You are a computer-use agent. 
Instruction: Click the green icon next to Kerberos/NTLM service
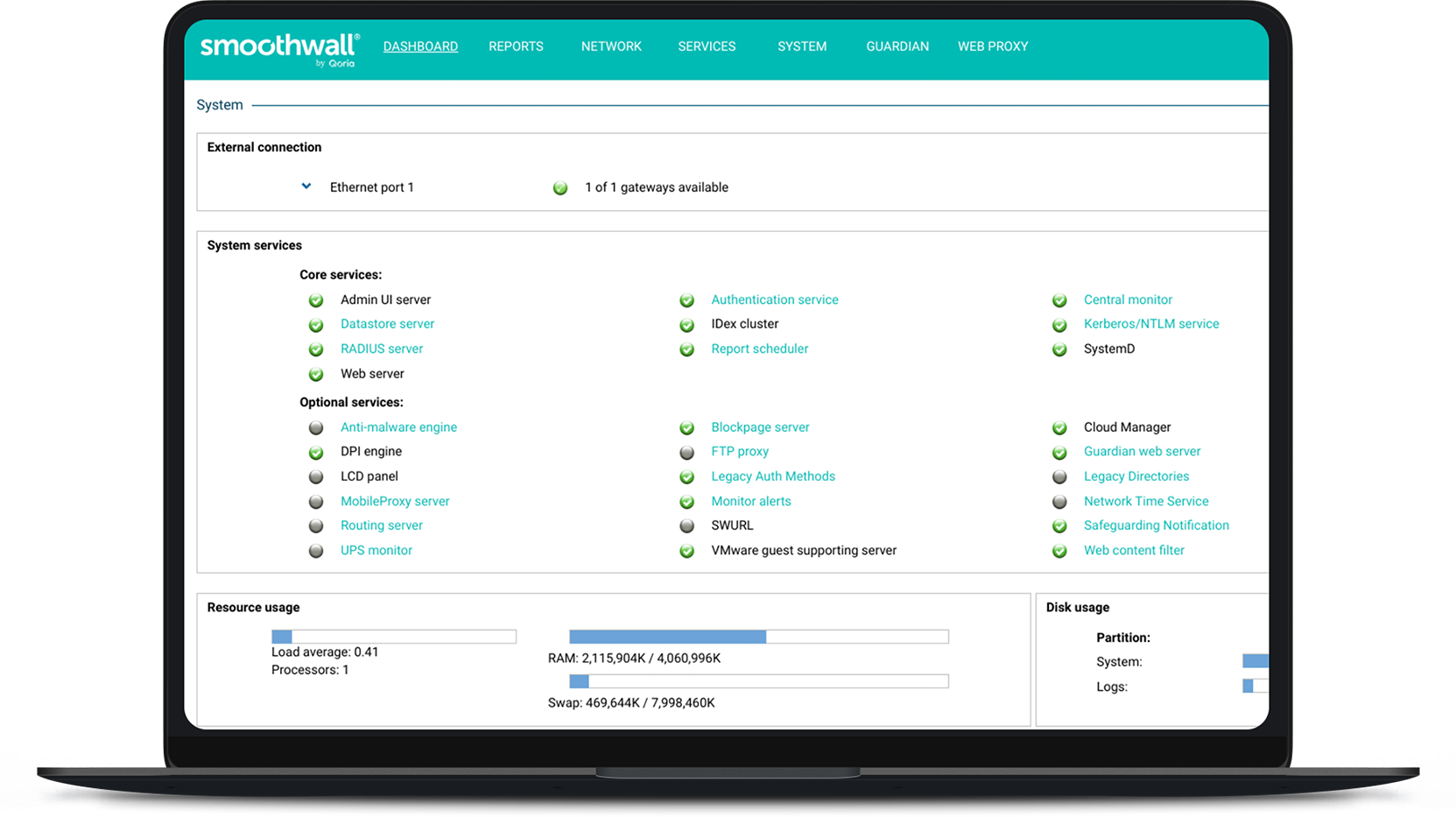(x=1059, y=324)
